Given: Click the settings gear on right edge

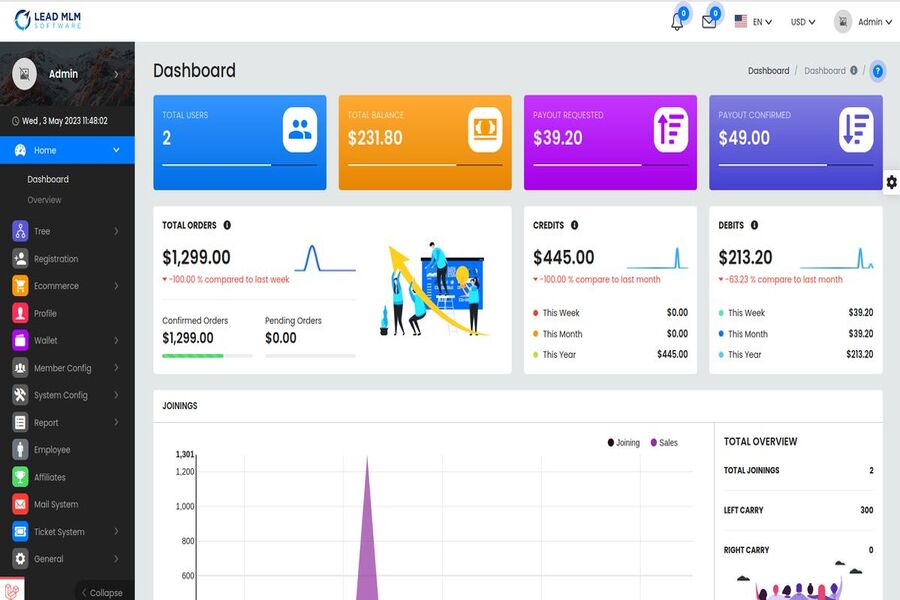Looking at the screenshot, I should click(x=891, y=182).
